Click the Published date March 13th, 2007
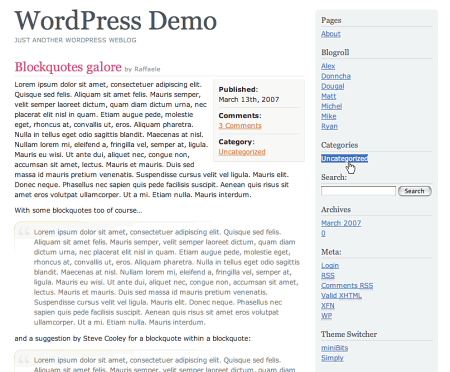 pyautogui.click(x=249, y=99)
